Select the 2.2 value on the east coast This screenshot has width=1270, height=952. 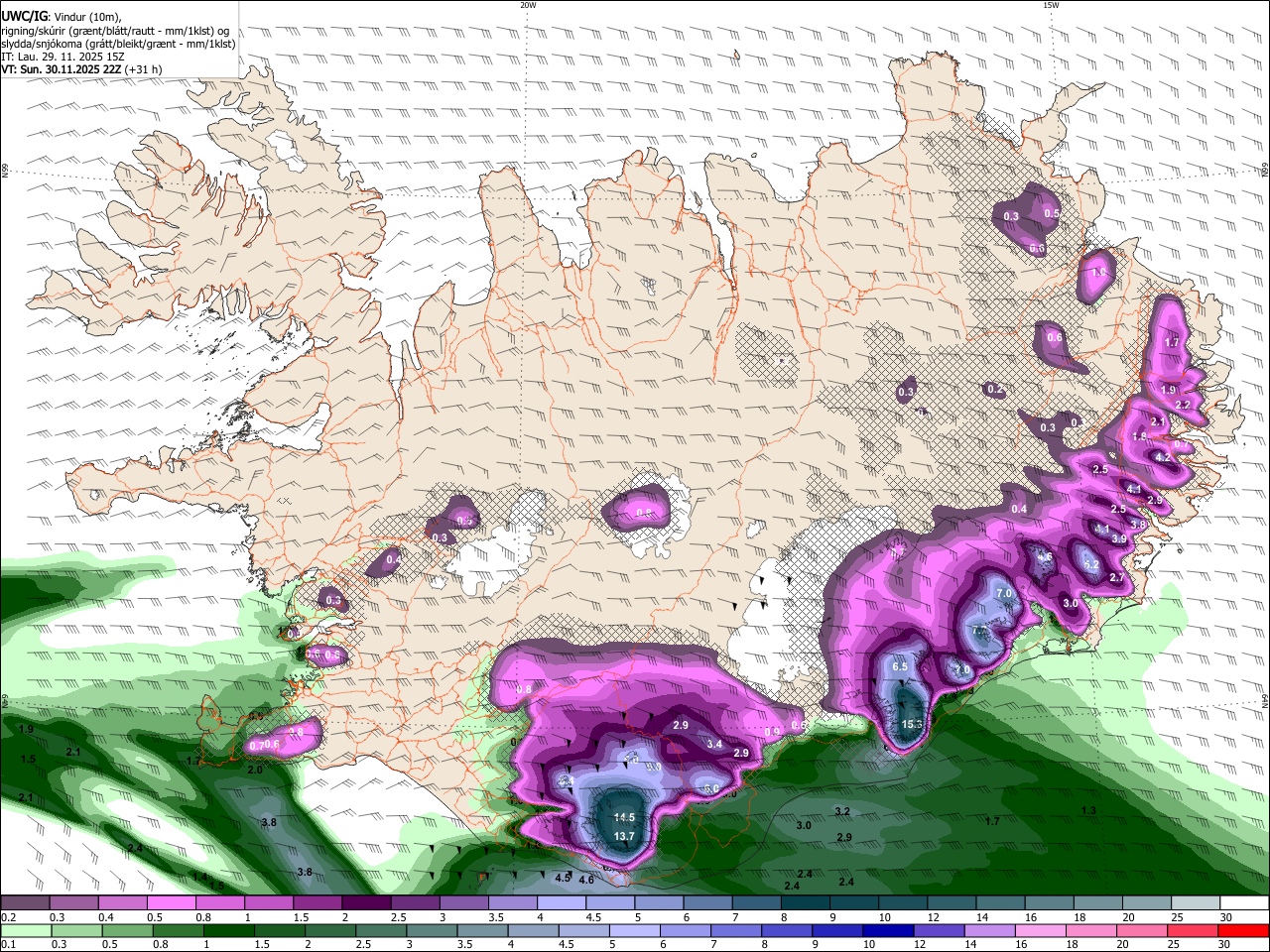tap(1183, 405)
